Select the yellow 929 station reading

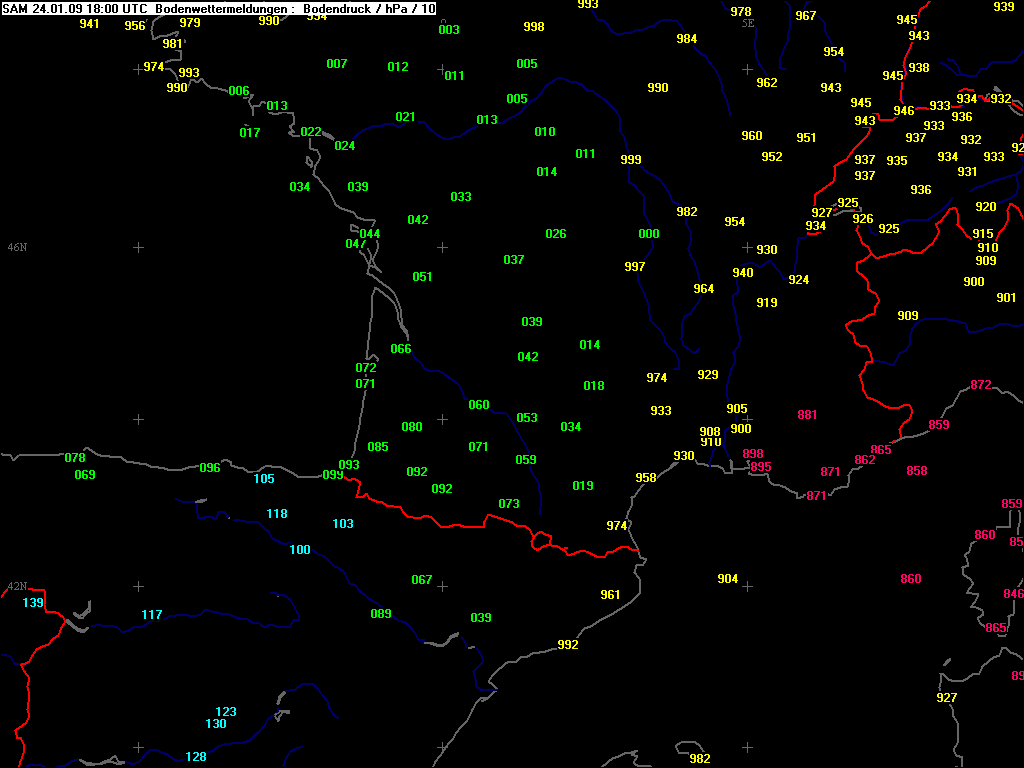pos(708,375)
